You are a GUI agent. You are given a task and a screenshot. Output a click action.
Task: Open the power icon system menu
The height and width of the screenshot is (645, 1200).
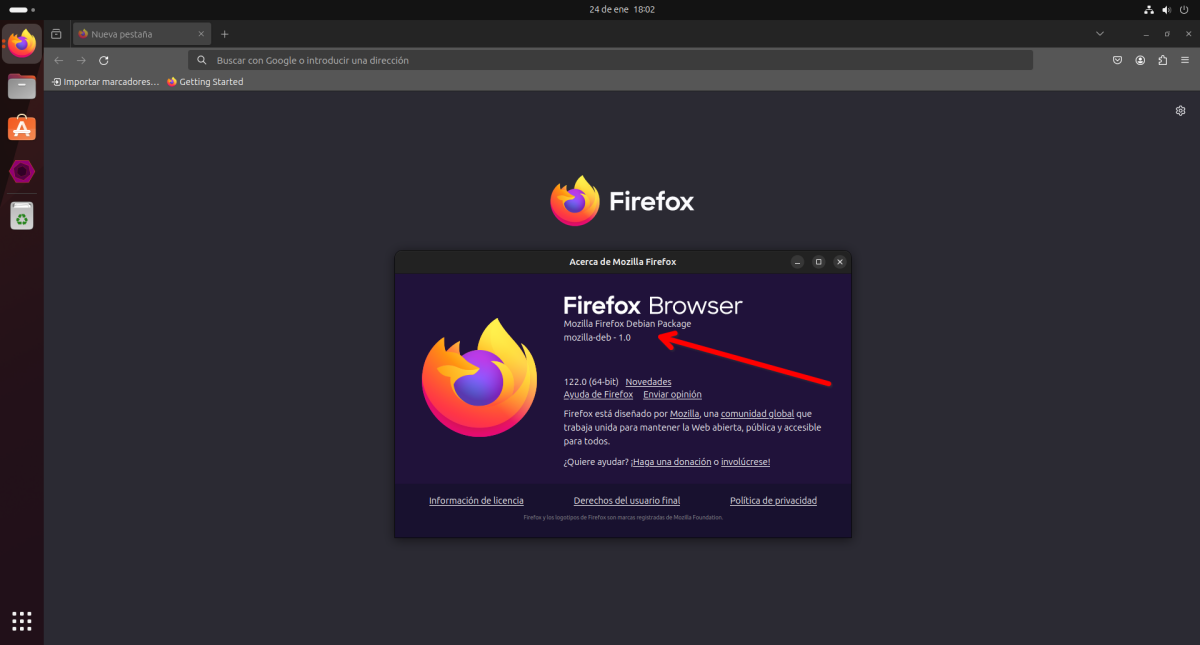tap(1185, 9)
